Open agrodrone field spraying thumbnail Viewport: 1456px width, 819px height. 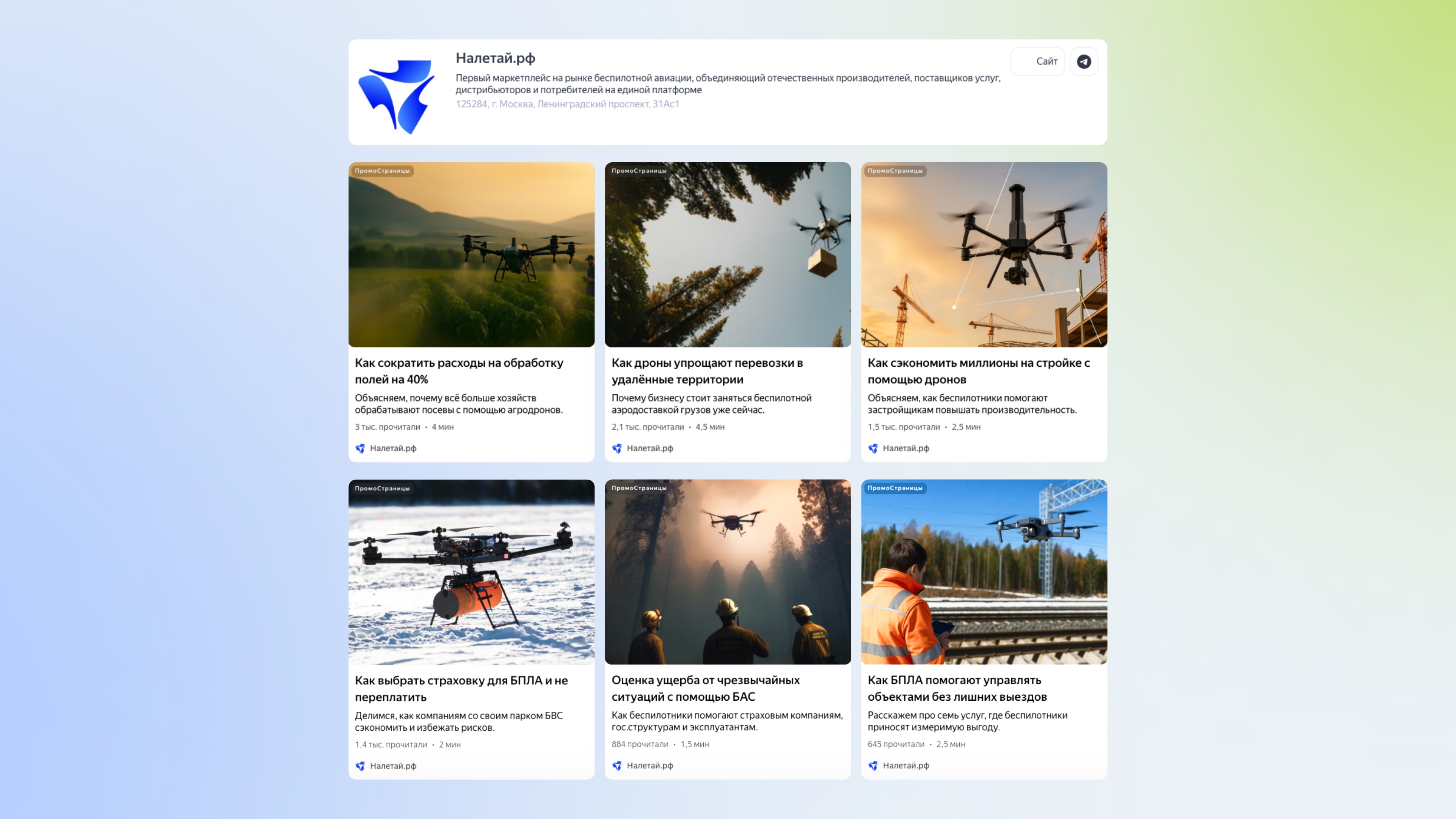coord(471,254)
